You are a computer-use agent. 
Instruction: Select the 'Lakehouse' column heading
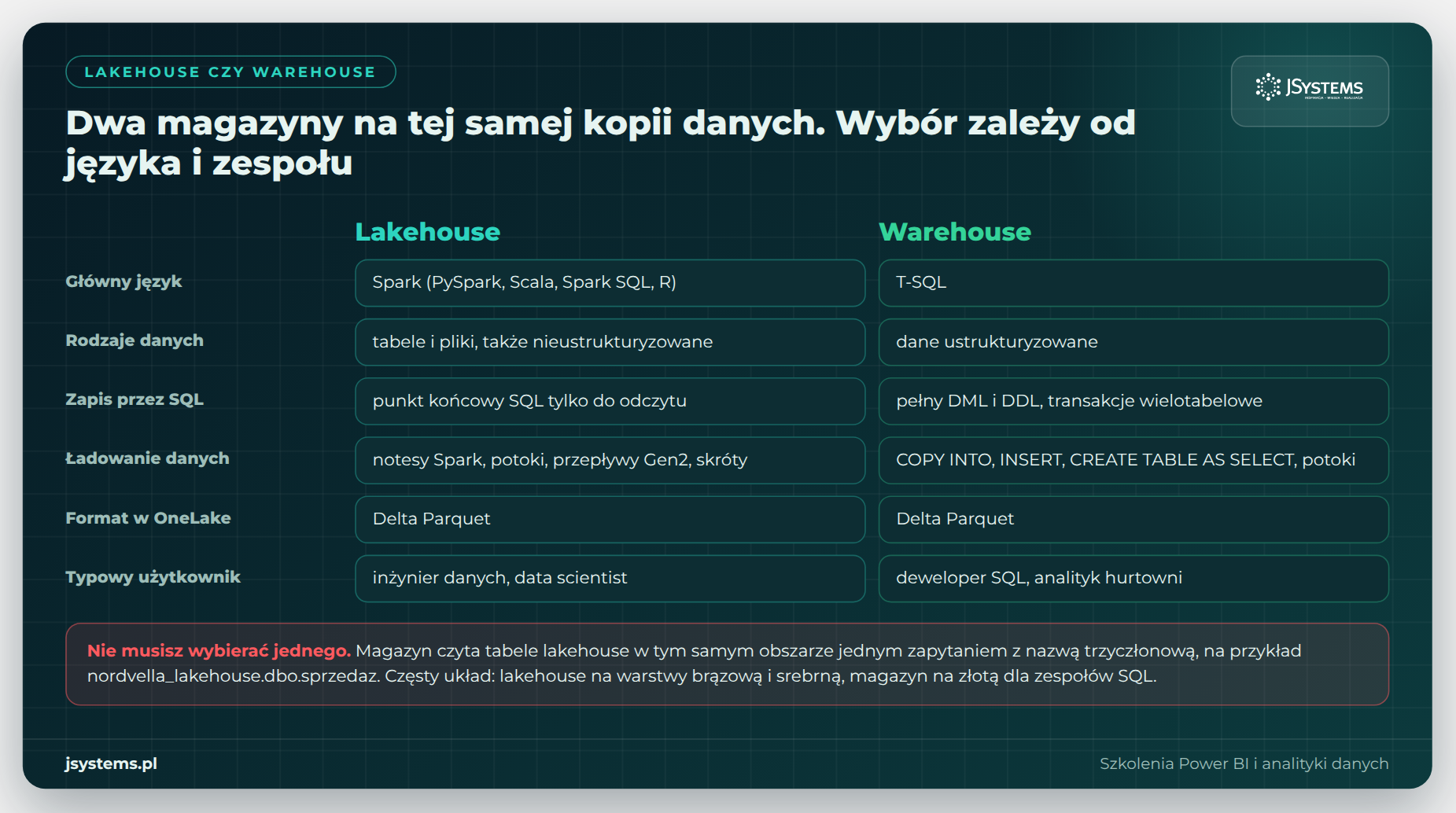[x=427, y=232]
